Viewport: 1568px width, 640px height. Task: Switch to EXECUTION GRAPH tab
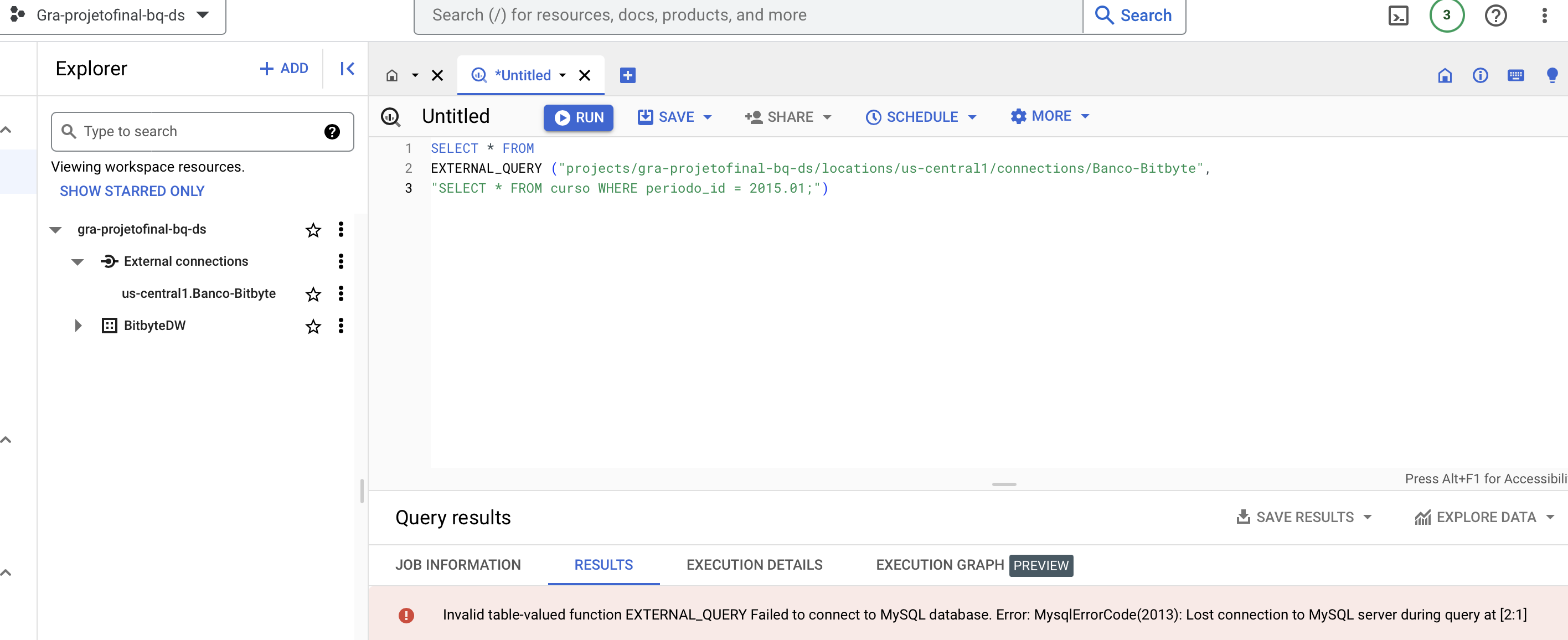[x=940, y=565]
